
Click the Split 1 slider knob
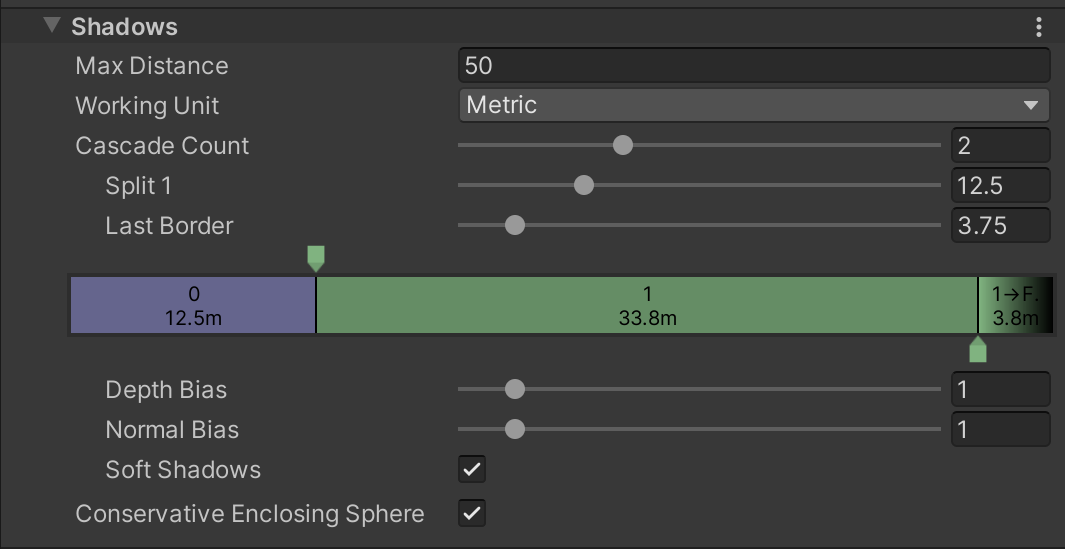point(584,186)
